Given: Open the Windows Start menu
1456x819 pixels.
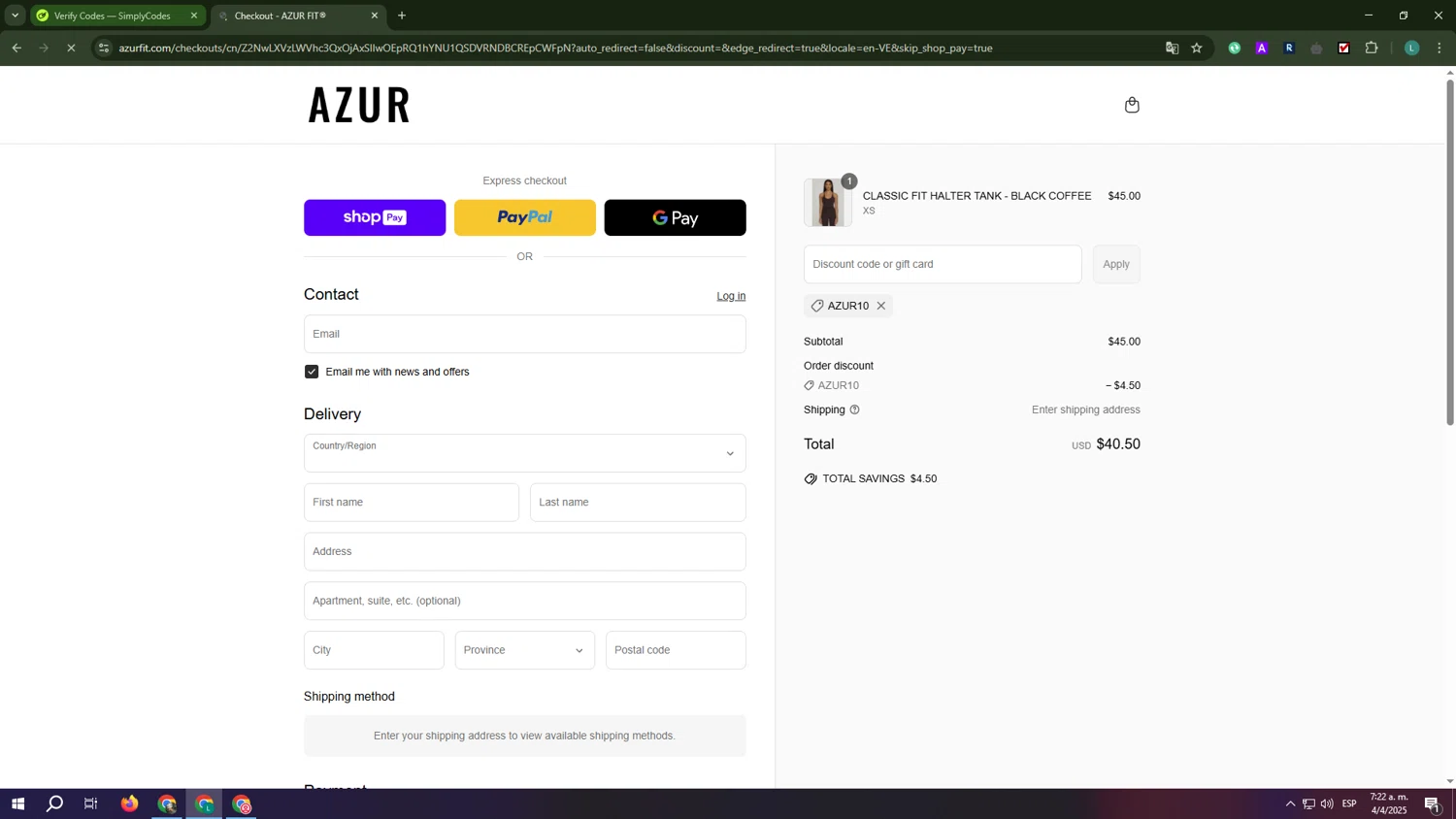Looking at the screenshot, I should (x=17, y=803).
